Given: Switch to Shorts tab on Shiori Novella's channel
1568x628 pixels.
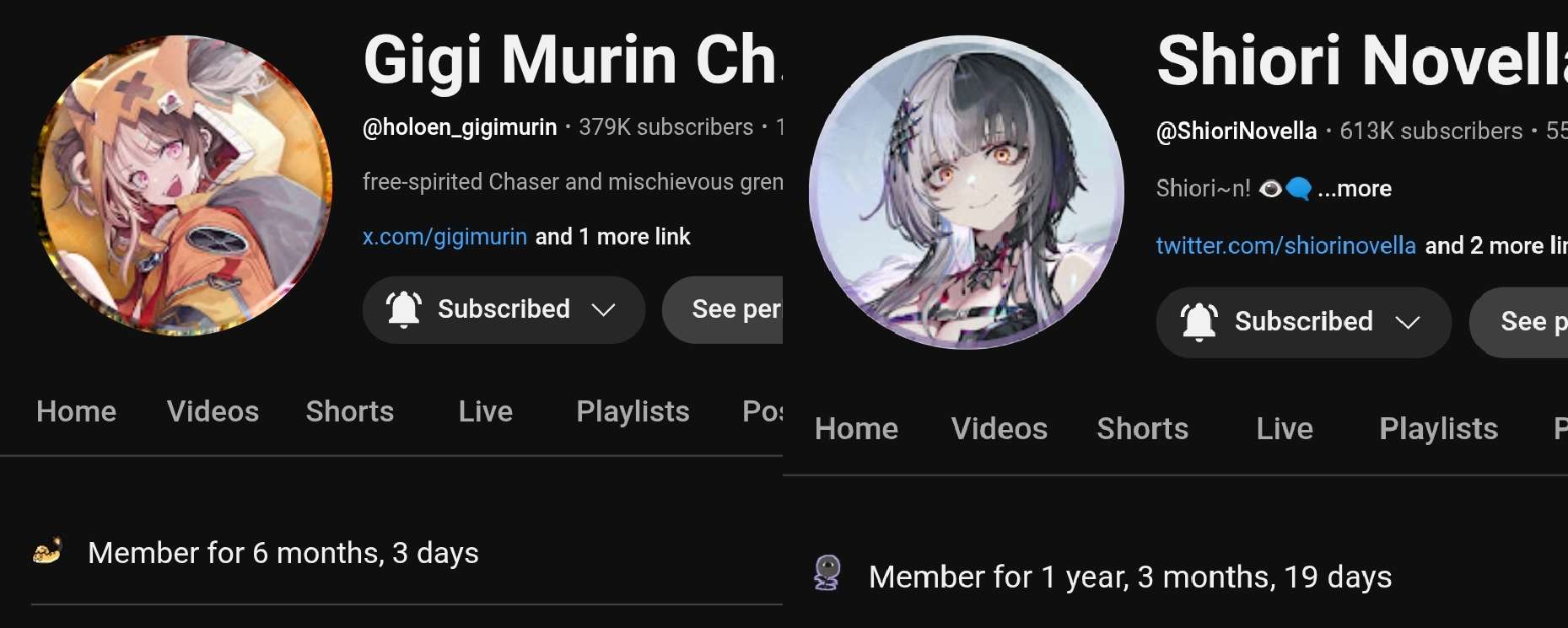Looking at the screenshot, I should pos(1142,429).
